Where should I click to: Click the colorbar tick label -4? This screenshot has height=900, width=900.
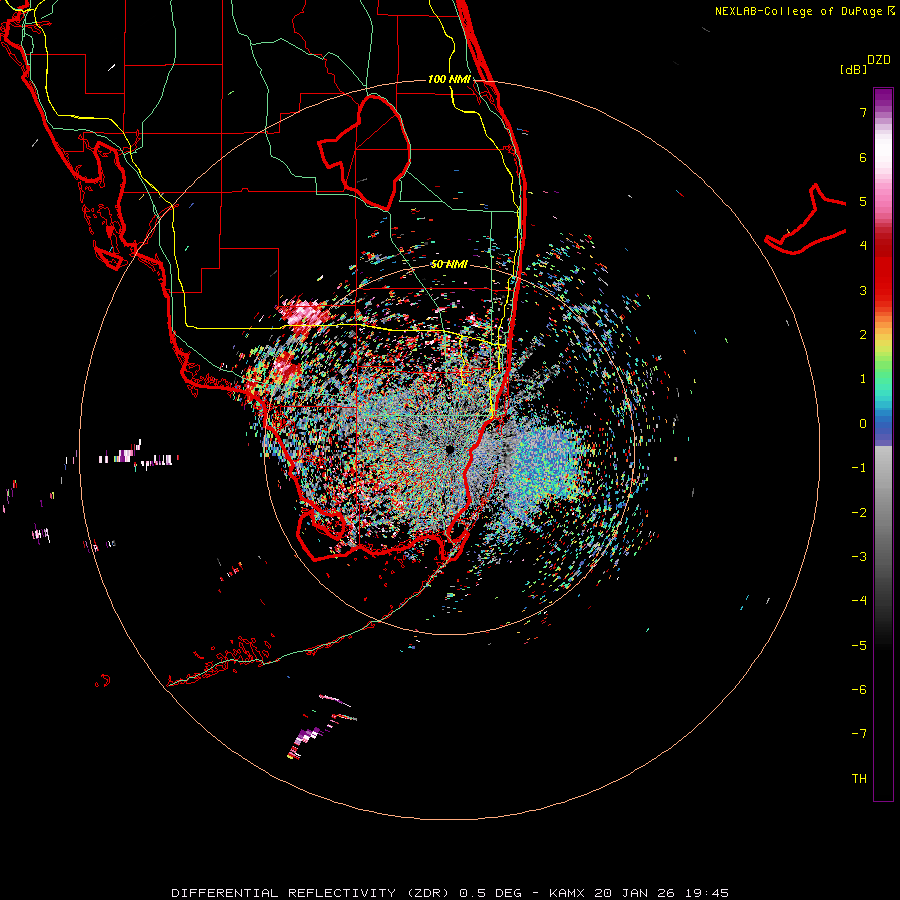point(859,601)
